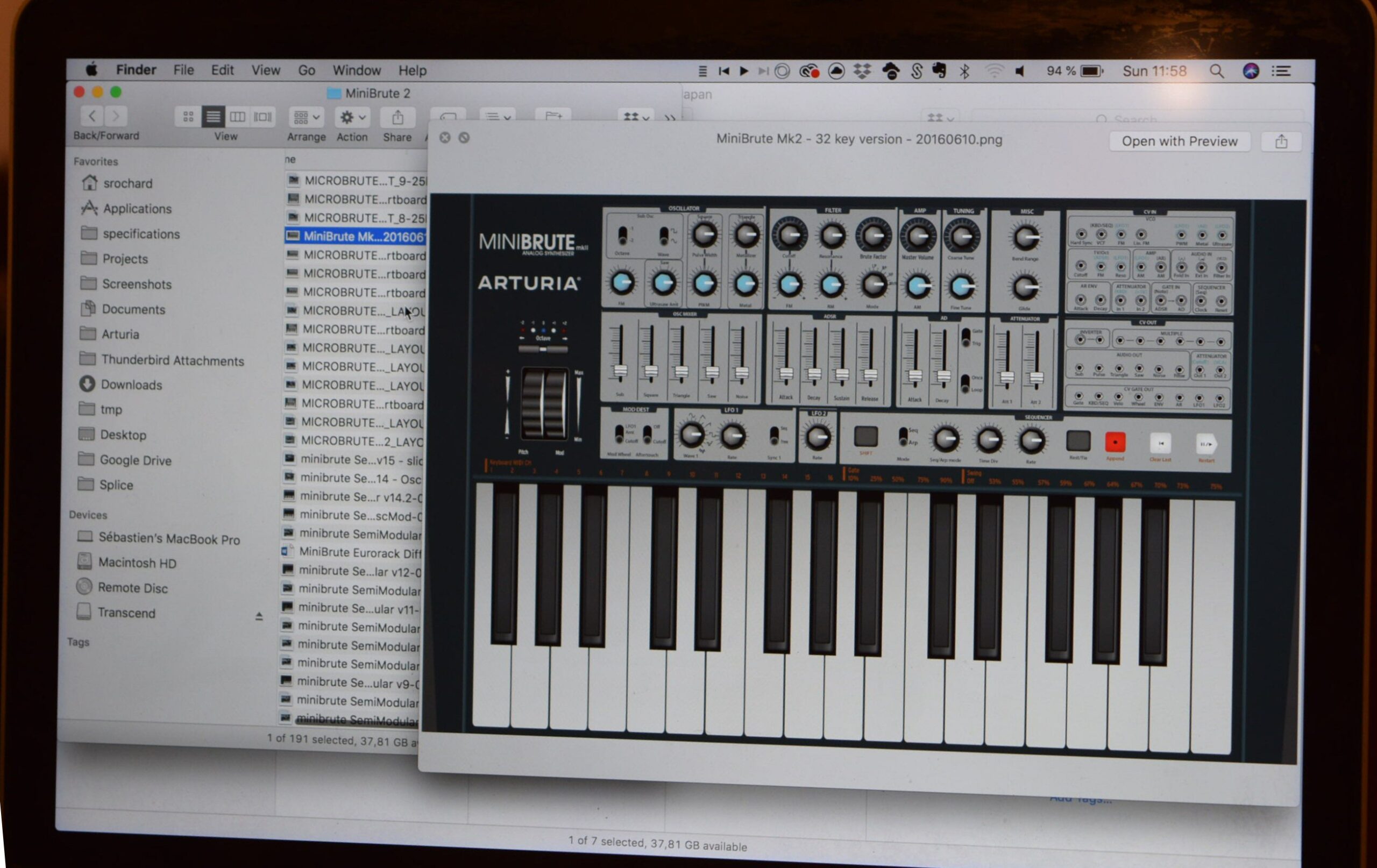
Task: Open Documents from the sidebar
Action: tap(133, 309)
